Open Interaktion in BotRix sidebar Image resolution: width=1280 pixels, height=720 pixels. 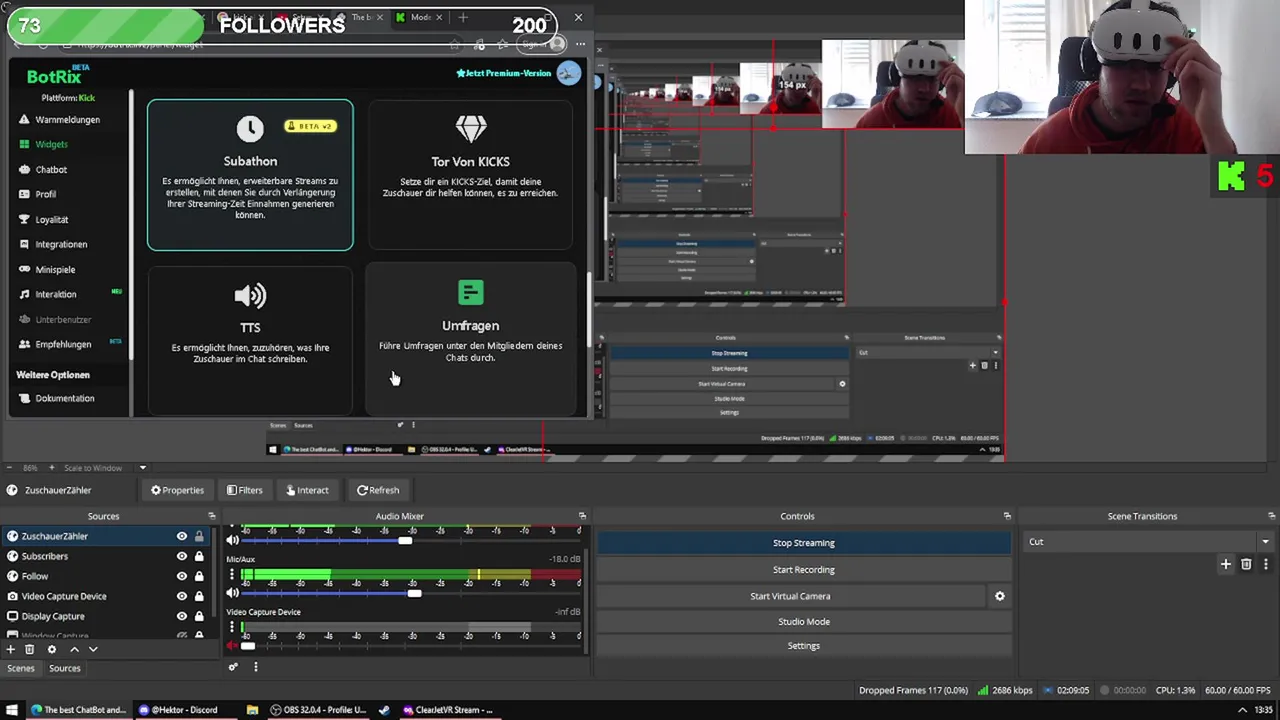coord(55,294)
